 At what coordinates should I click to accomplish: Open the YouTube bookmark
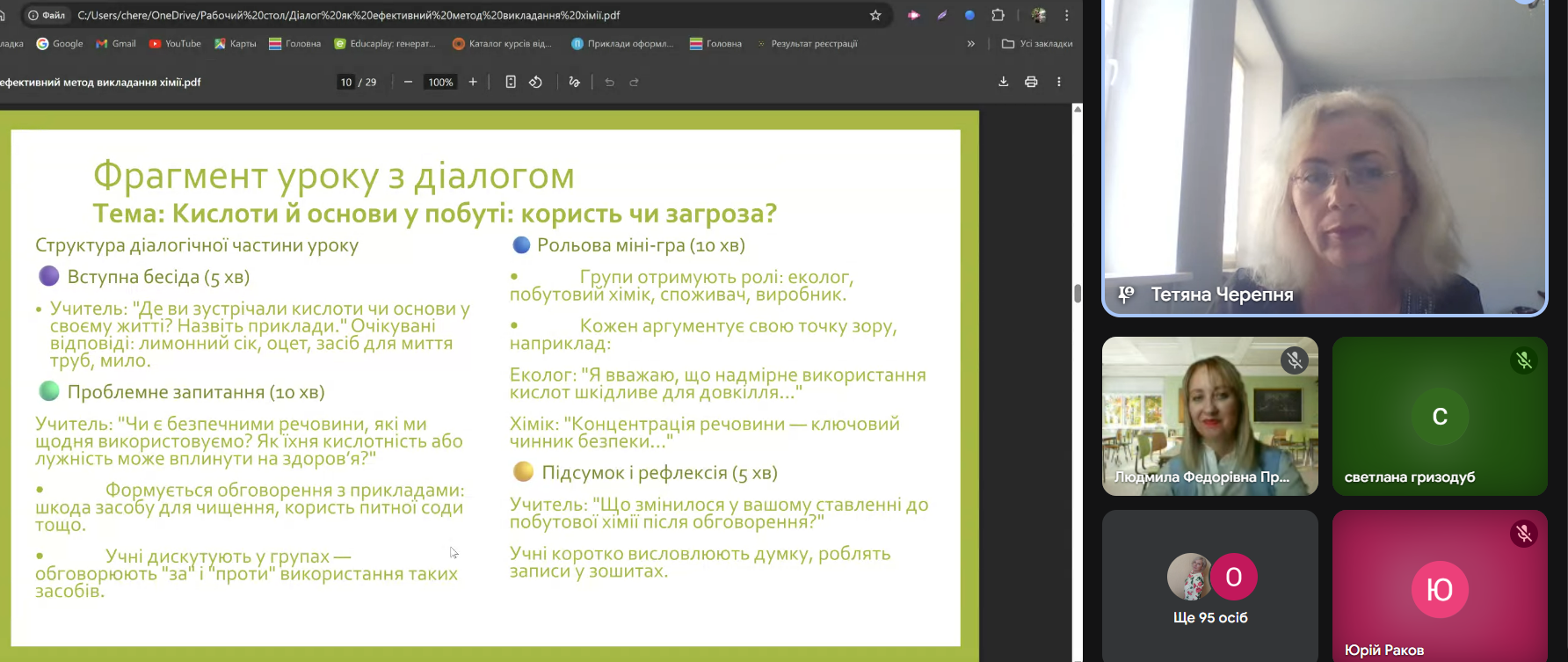pos(175,43)
